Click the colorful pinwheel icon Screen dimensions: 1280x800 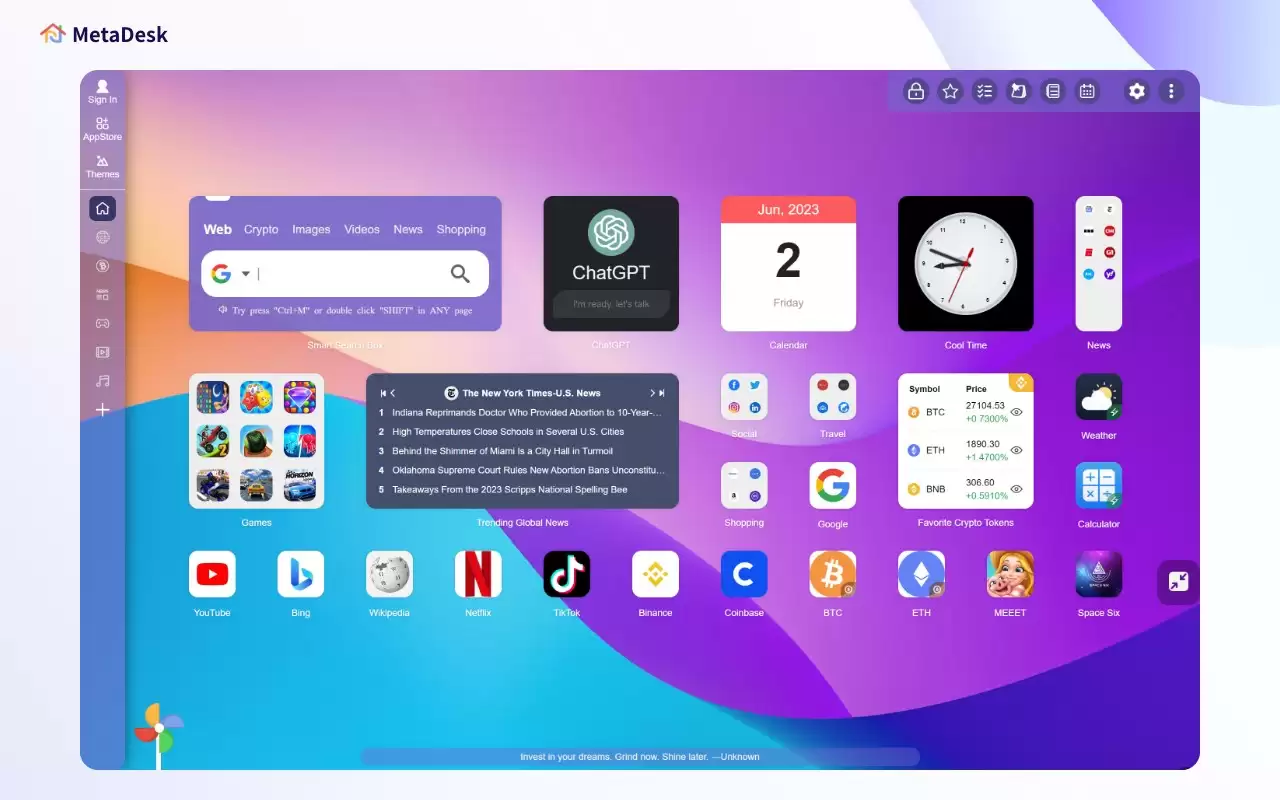(x=159, y=729)
